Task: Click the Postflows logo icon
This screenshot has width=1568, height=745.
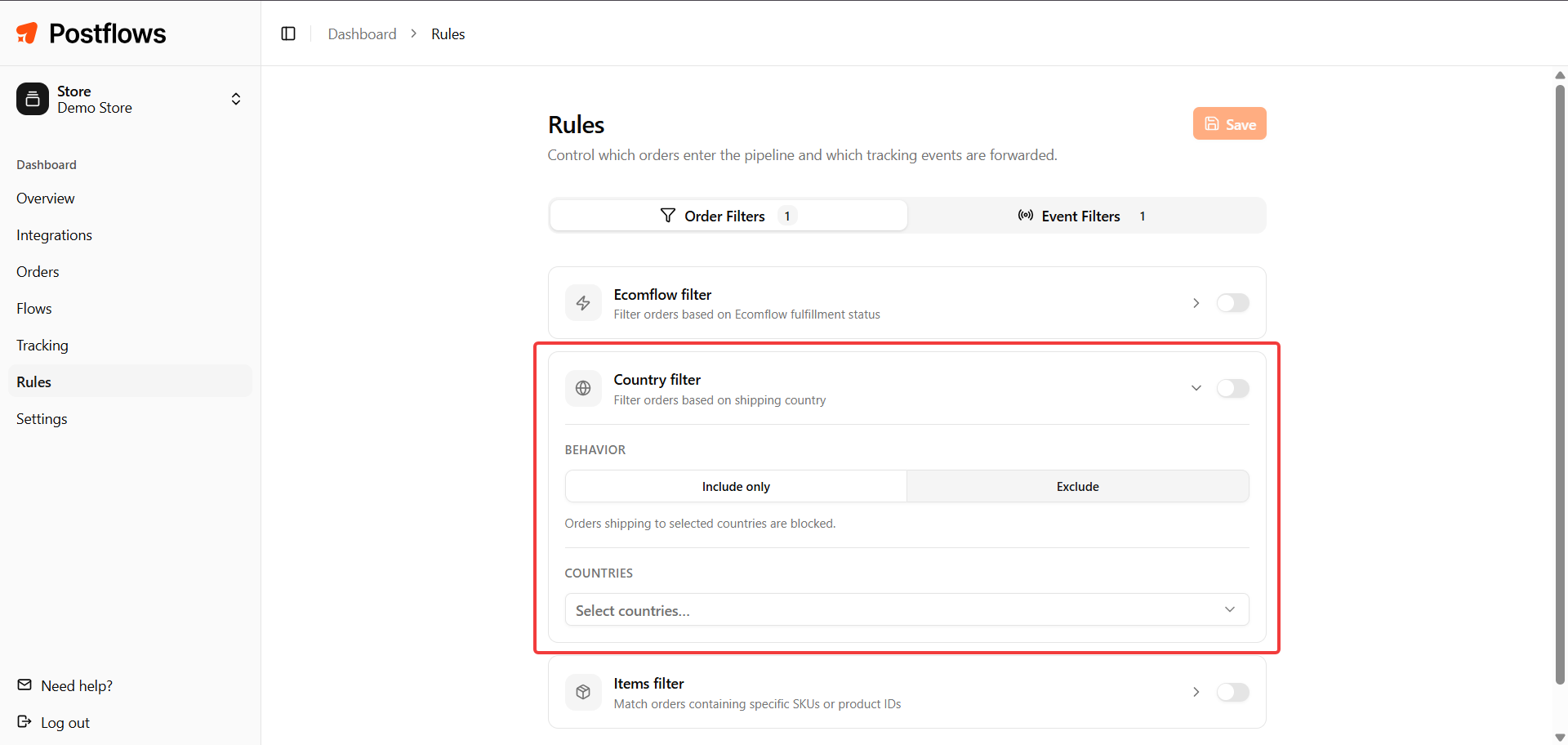Action: pos(27,33)
